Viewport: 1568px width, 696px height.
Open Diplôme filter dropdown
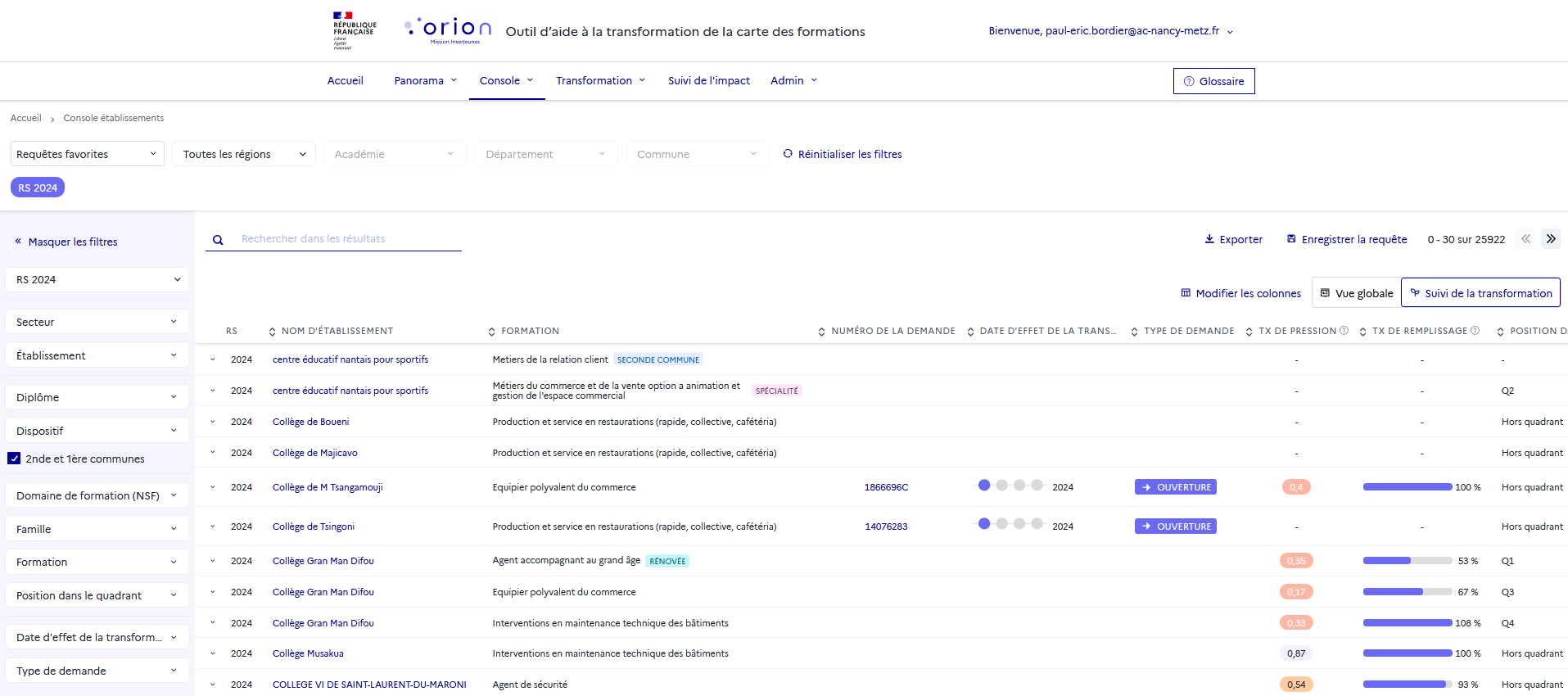97,397
